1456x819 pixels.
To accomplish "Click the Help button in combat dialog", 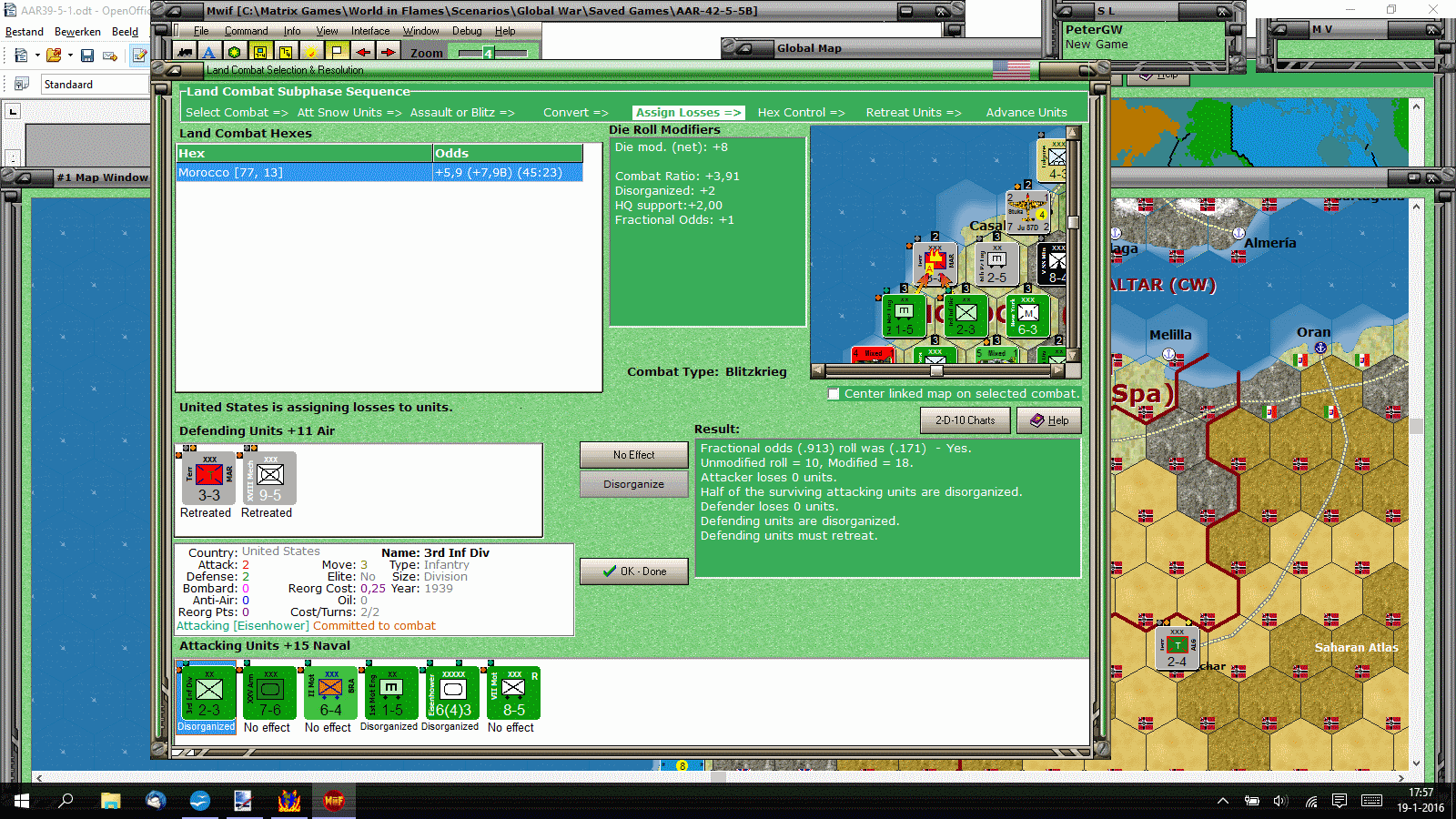I will (x=1048, y=420).
